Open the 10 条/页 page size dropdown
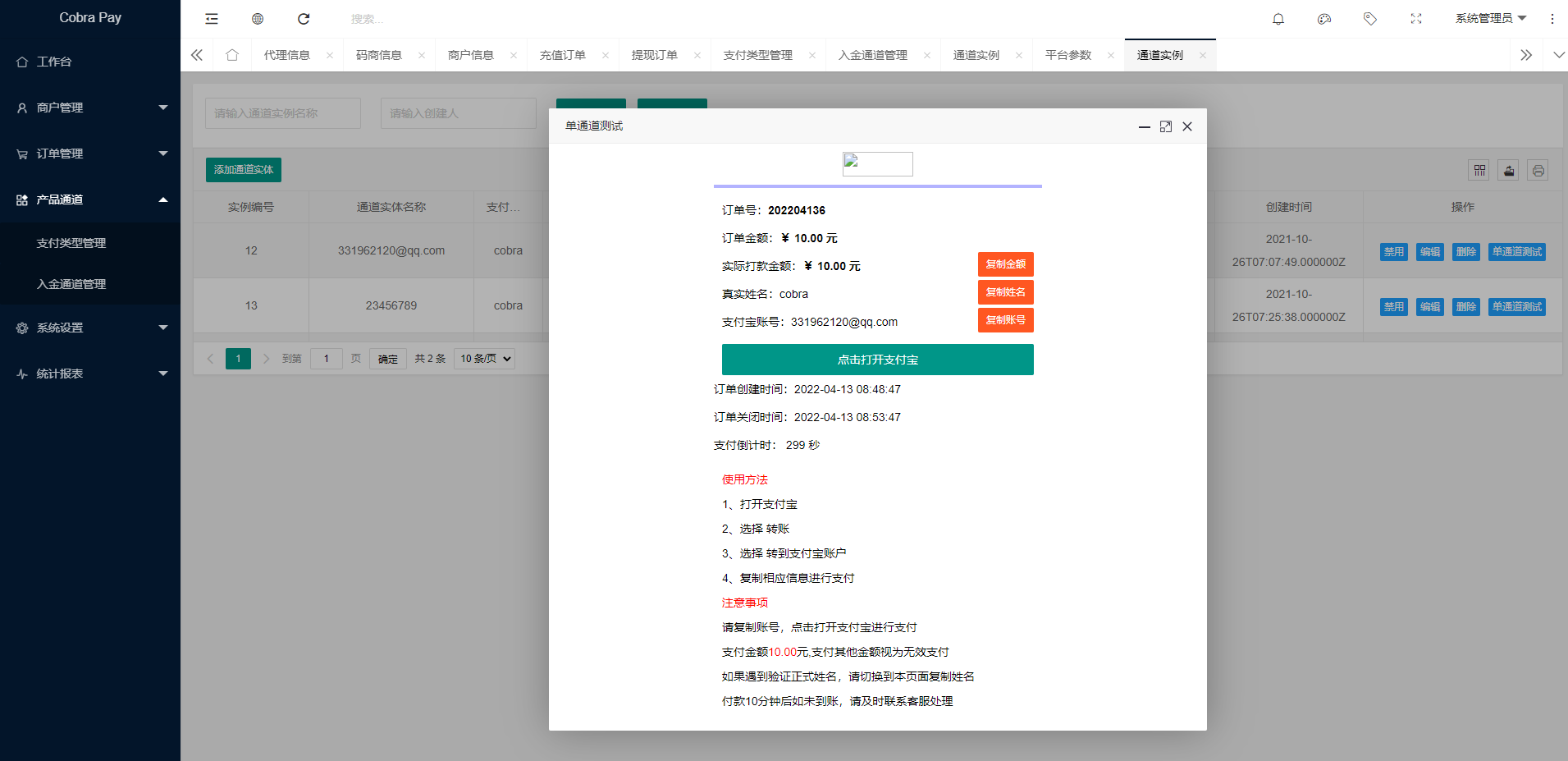 (x=483, y=358)
